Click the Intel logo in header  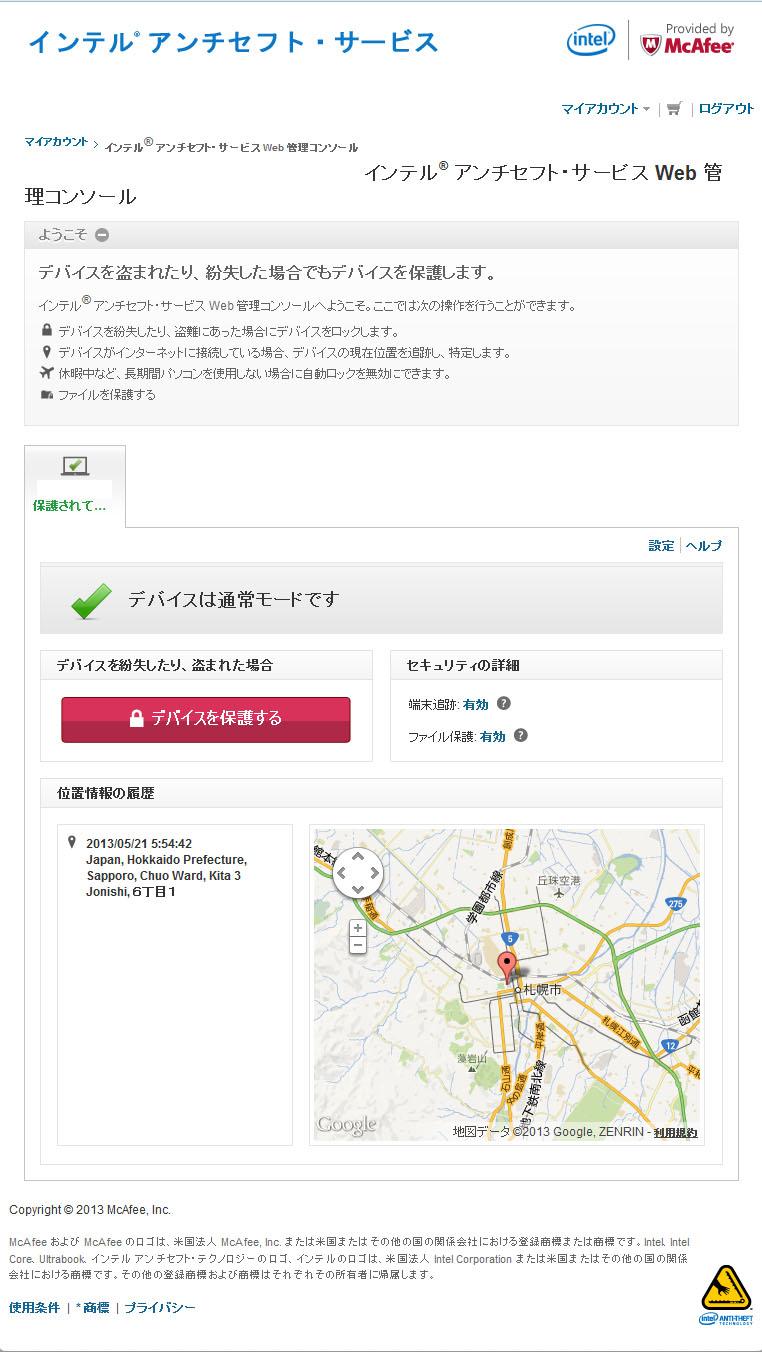(x=591, y=41)
